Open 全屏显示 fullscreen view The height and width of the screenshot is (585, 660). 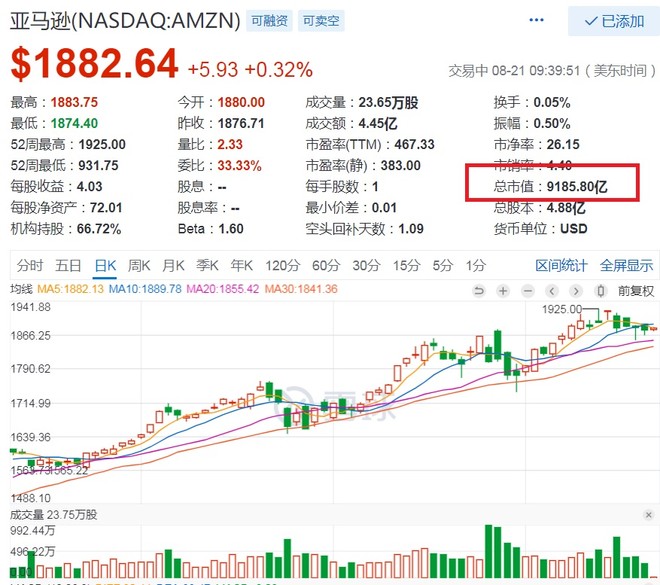click(626, 266)
